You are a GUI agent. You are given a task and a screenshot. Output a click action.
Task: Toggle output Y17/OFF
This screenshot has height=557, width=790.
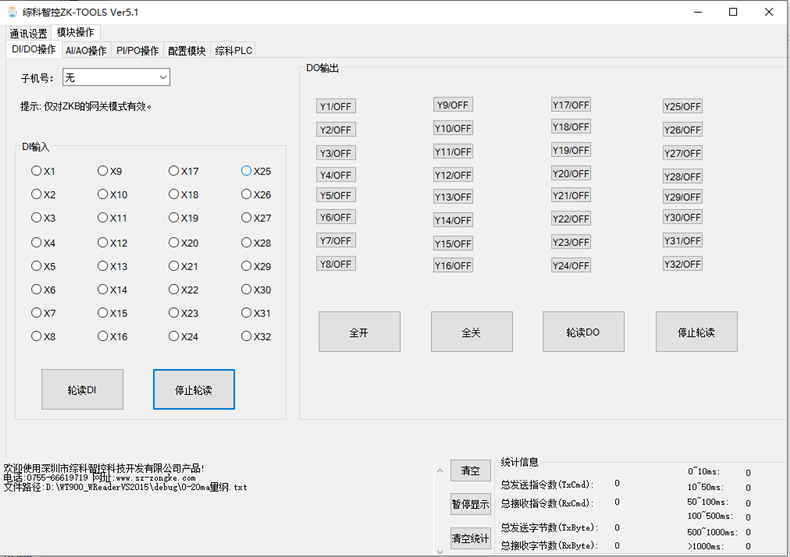pos(571,105)
